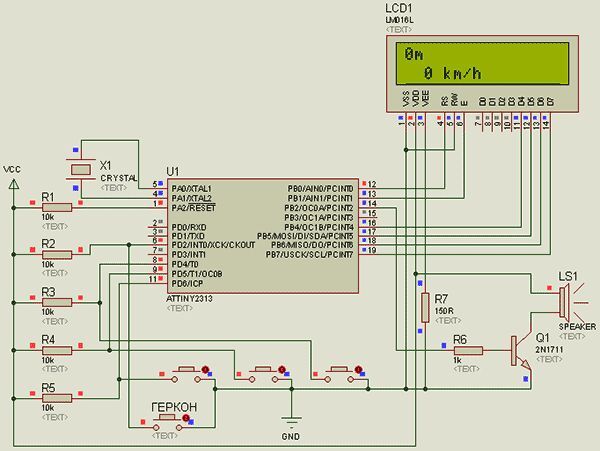Select resistor R5 10k
The image size is (600, 451).
pos(57,398)
